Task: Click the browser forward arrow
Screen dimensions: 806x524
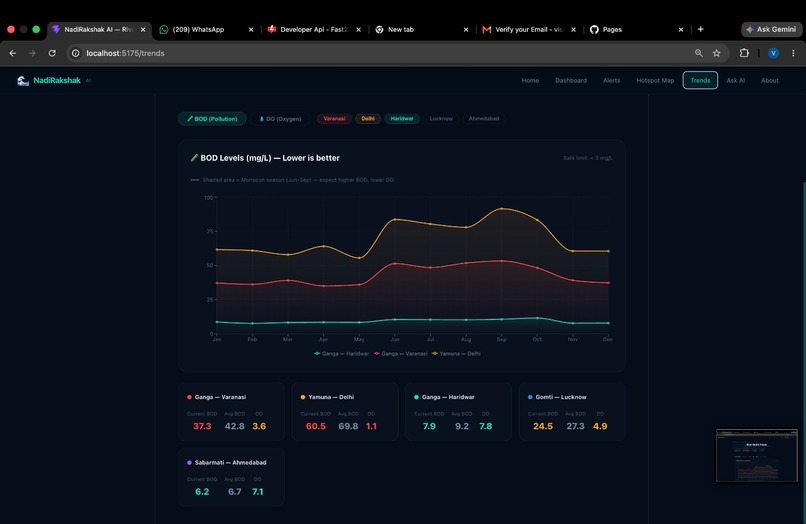Action: [32, 53]
